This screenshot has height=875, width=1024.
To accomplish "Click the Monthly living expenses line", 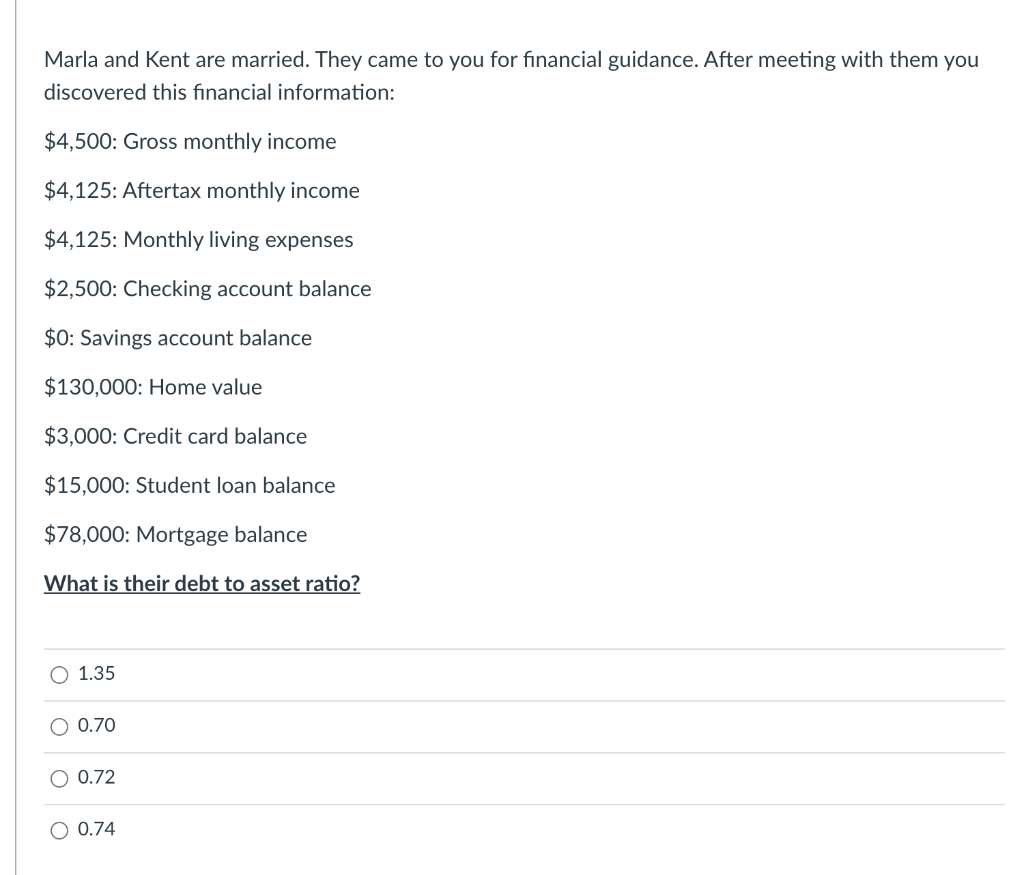I will [x=199, y=240].
